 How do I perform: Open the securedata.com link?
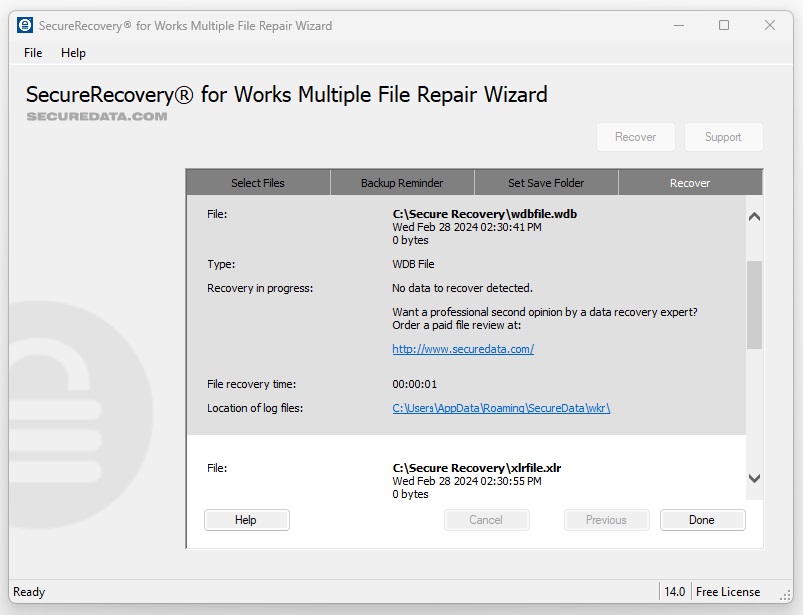tap(462, 349)
